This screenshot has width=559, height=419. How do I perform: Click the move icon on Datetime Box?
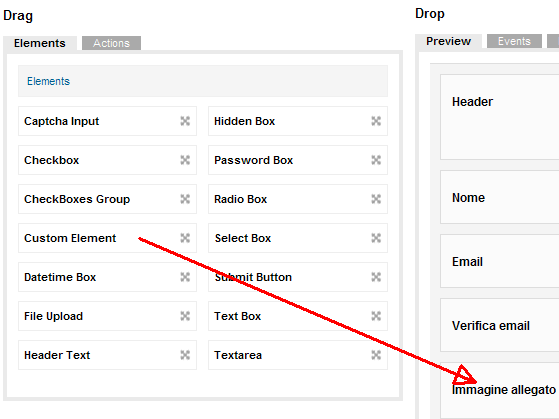click(x=185, y=277)
